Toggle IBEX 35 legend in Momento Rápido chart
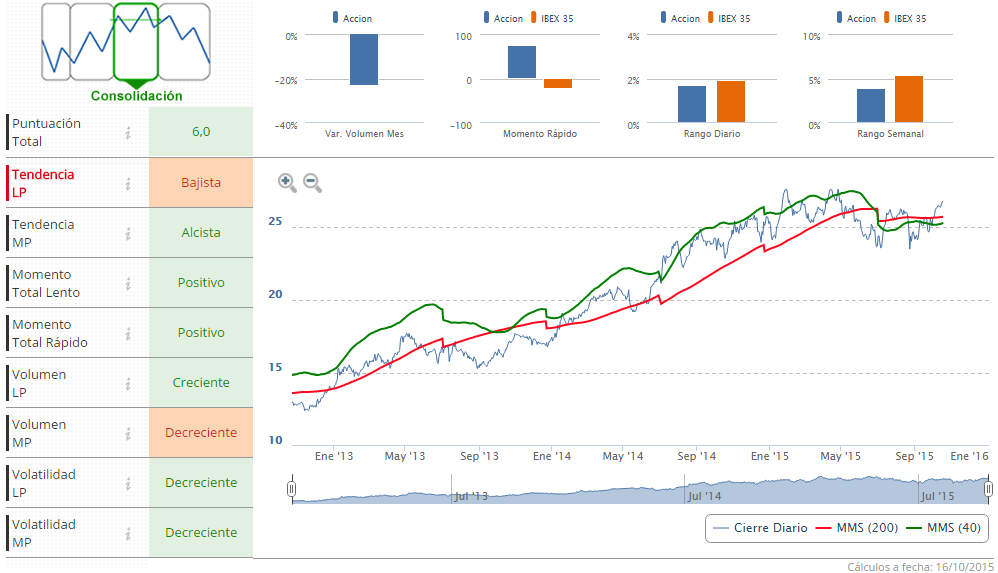Screen dimensions: 998x573 coord(555,18)
